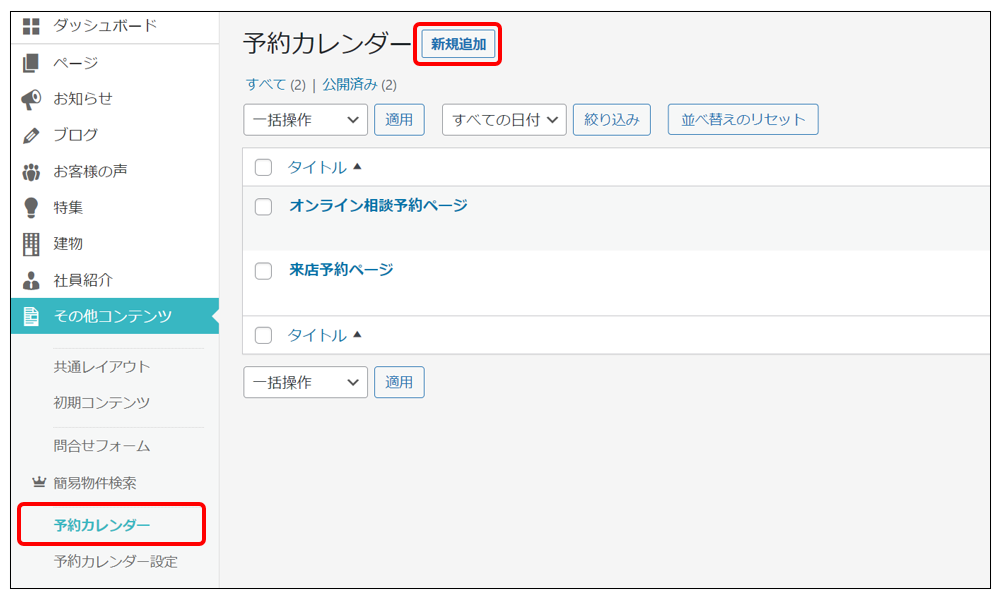Open the bottom 一括操作 dropdown
998x598 pixels.
(305, 382)
